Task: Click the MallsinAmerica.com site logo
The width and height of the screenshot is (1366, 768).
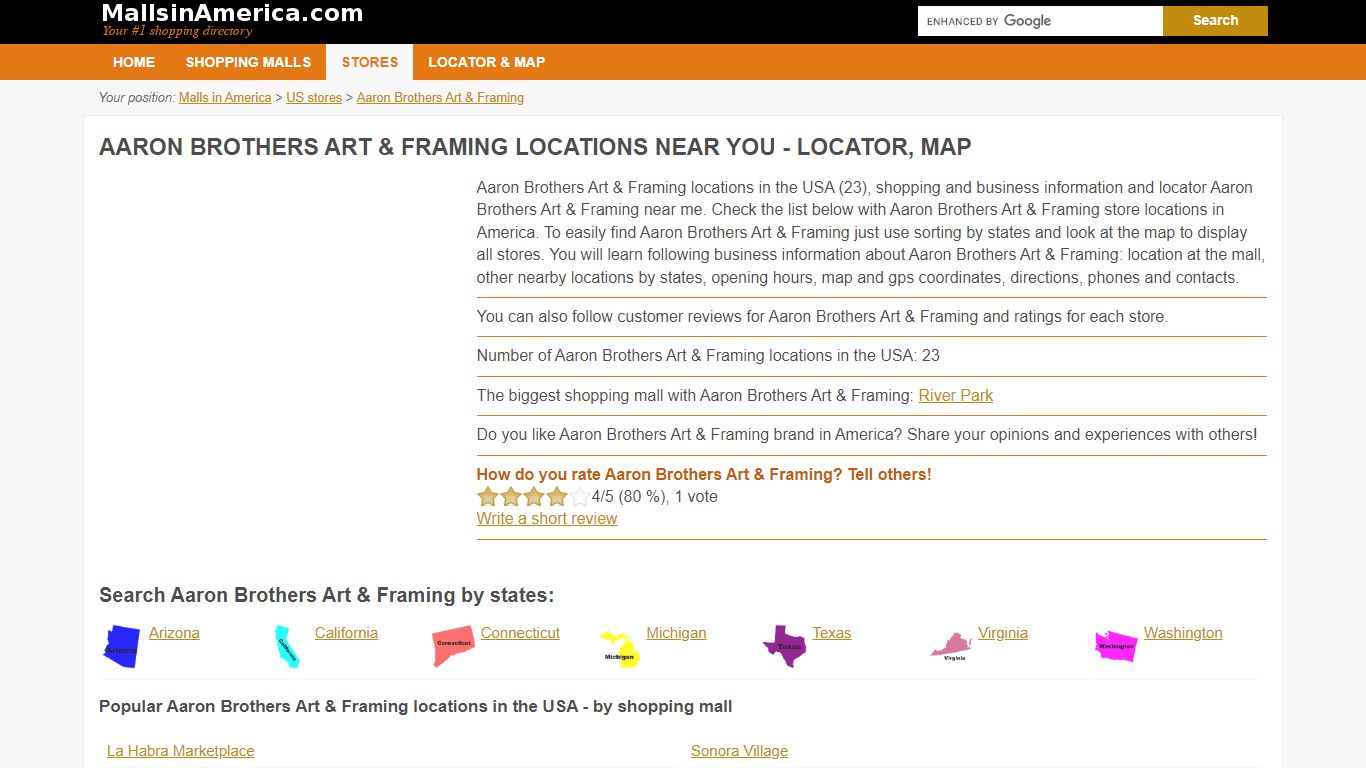Action: (232, 13)
